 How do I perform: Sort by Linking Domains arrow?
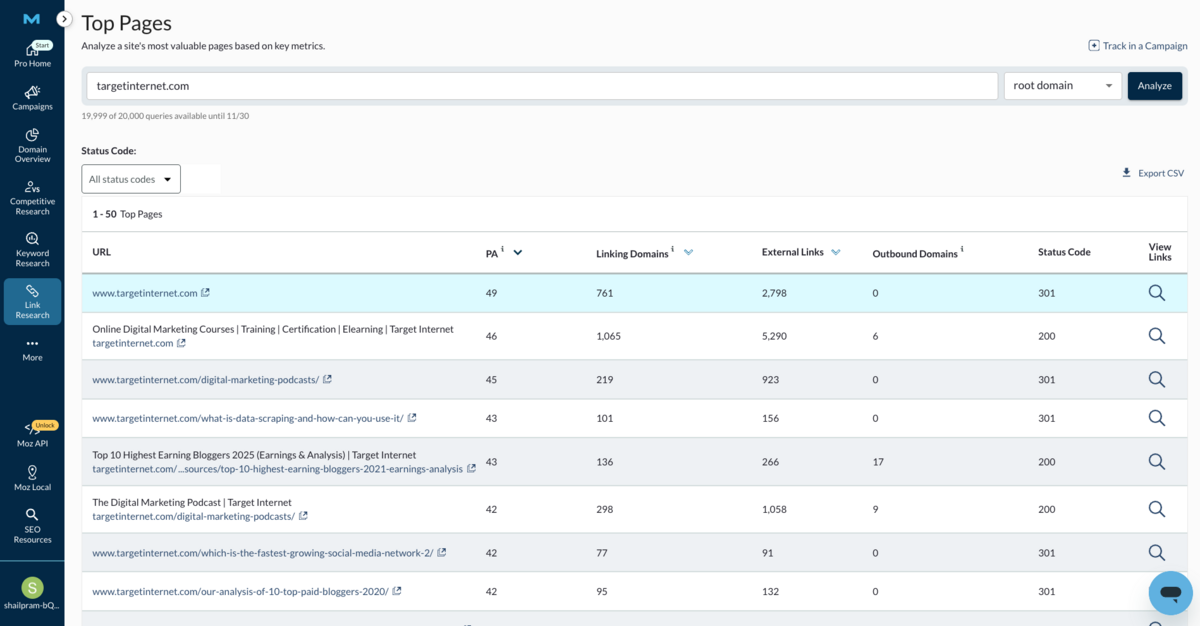[688, 253]
